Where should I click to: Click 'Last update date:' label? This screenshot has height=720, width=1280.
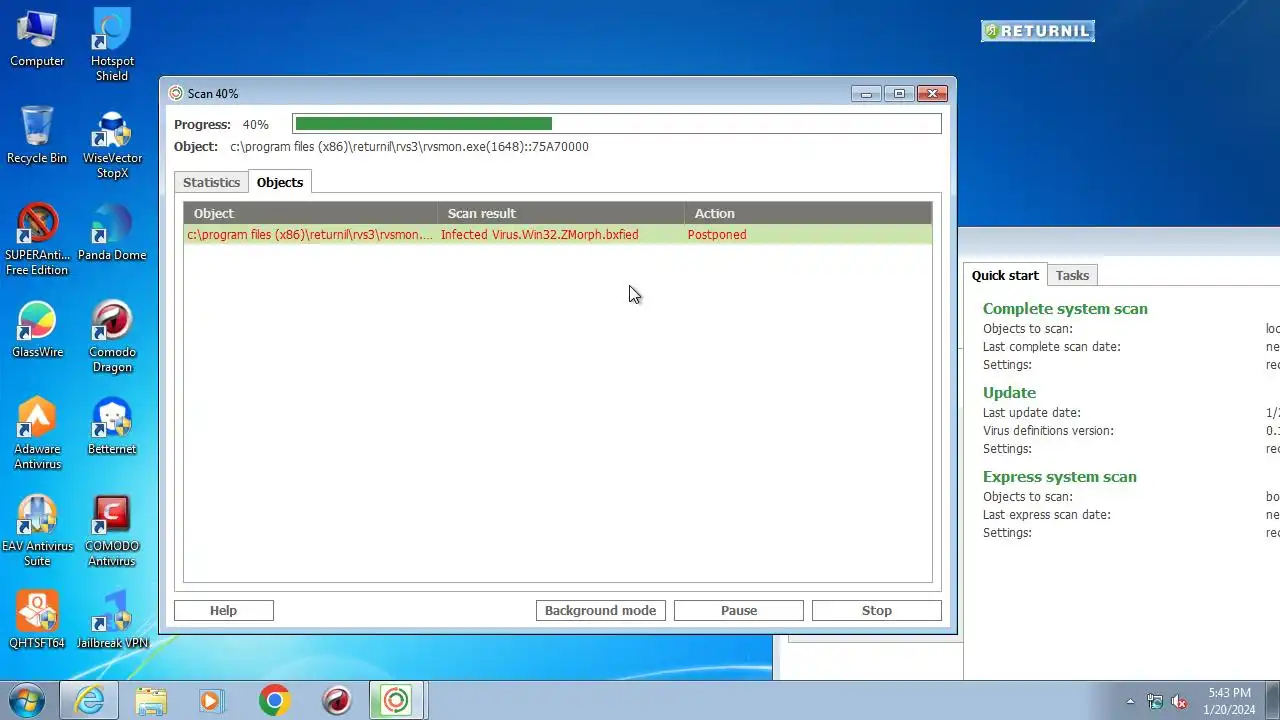(1031, 413)
